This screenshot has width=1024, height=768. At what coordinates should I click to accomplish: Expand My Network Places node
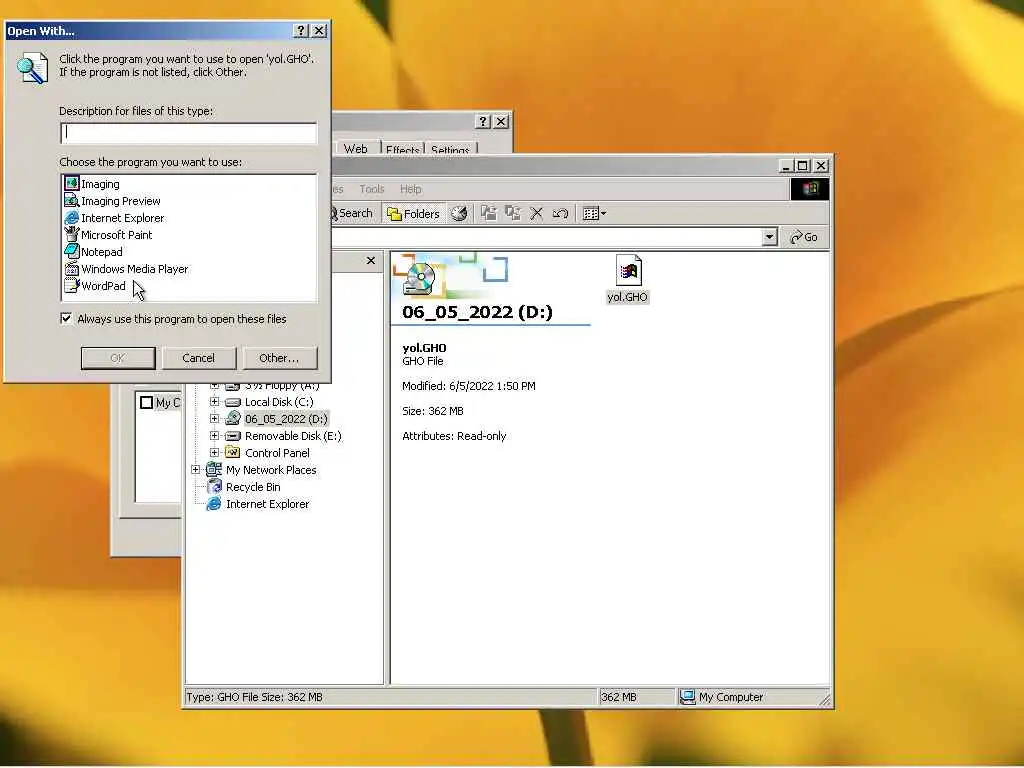coord(195,470)
